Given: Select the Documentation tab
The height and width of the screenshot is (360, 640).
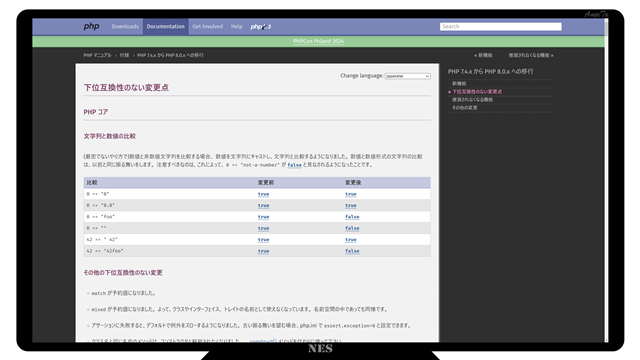Looking at the screenshot, I should pyautogui.click(x=165, y=27).
